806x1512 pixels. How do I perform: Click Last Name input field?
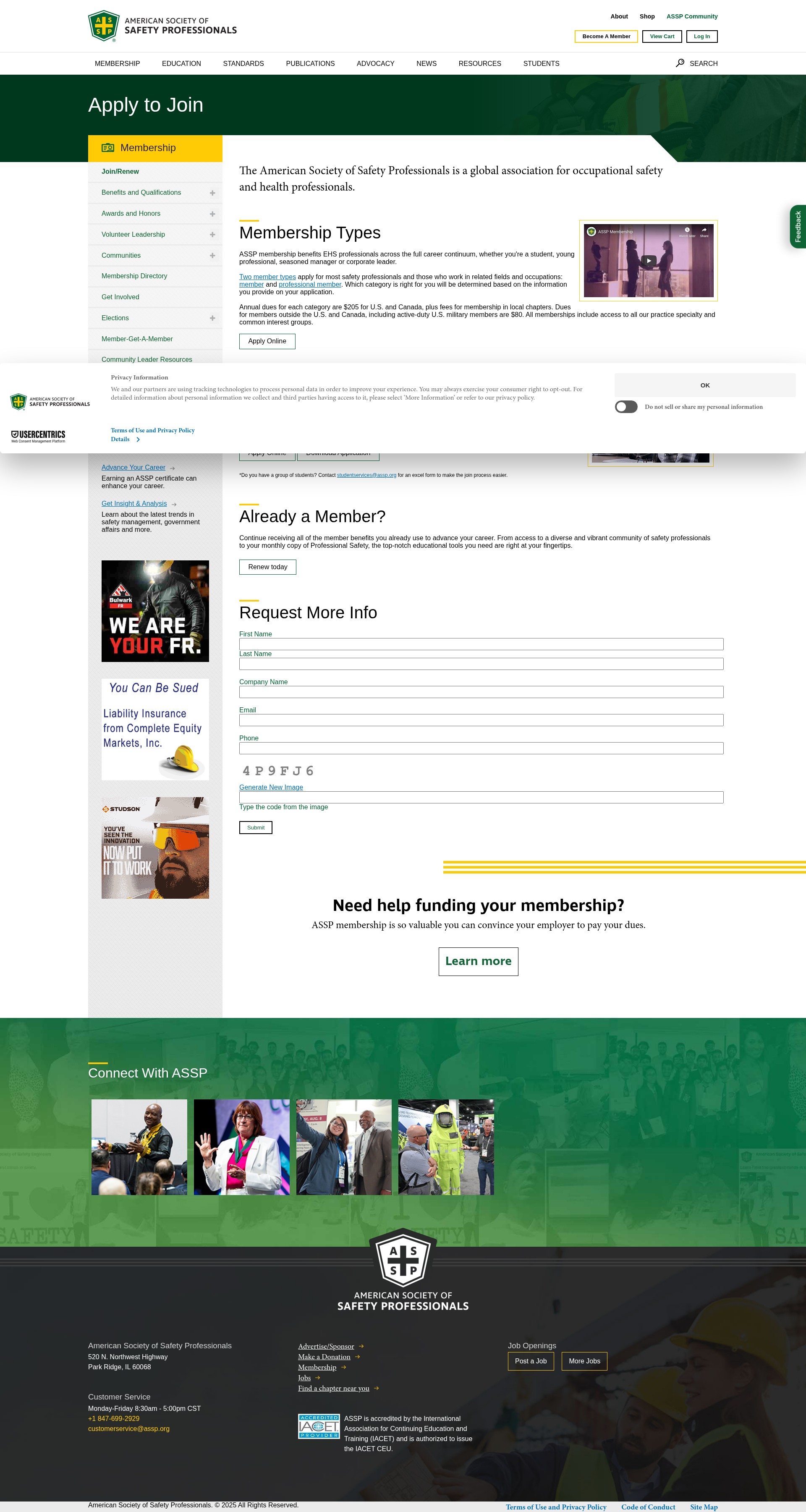[482, 664]
